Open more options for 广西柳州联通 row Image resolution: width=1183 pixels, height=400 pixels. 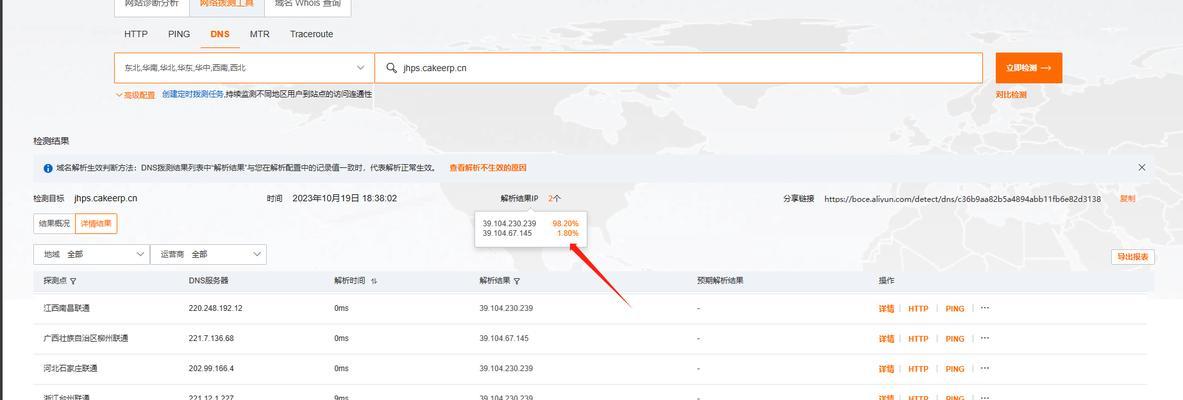point(985,338)
